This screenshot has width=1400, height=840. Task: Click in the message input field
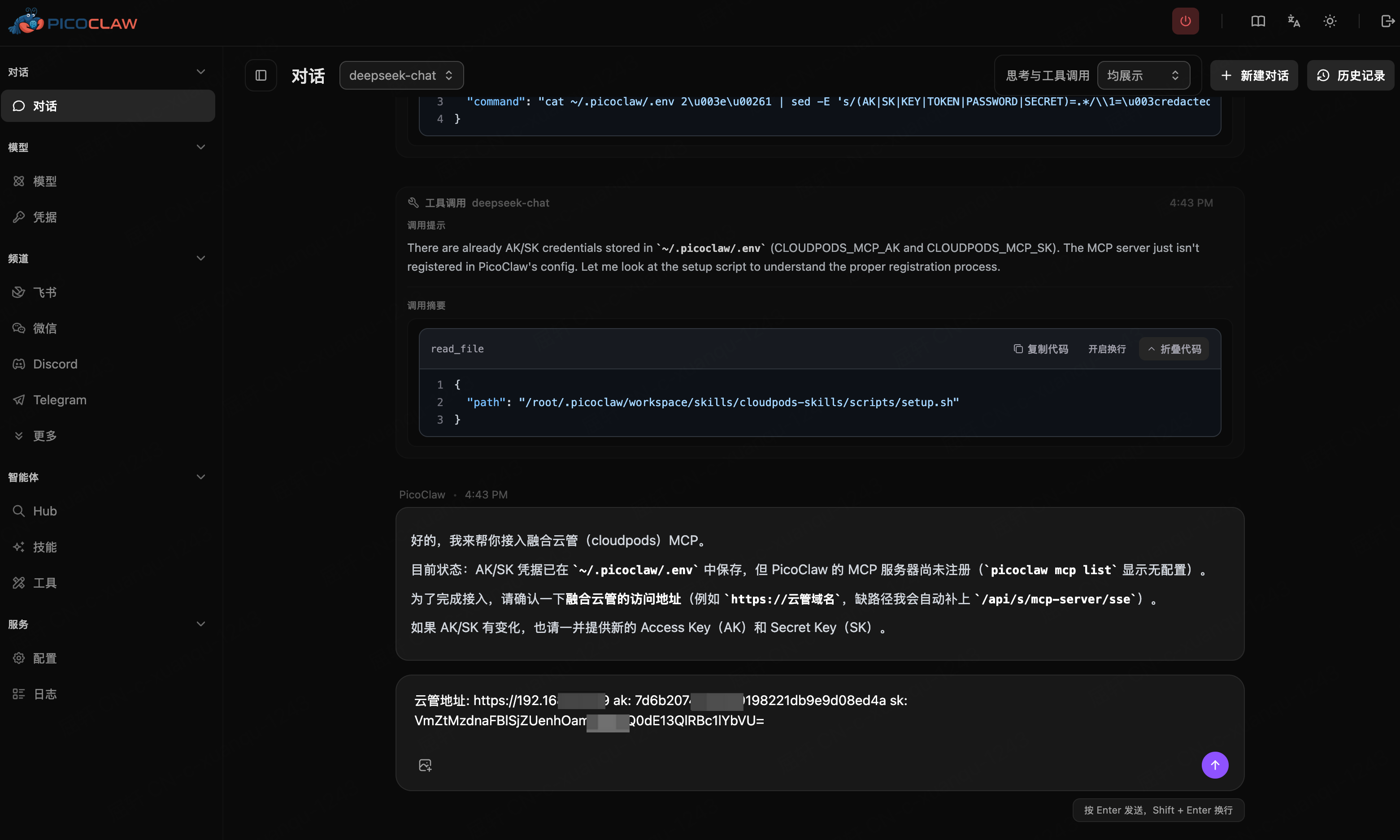[819, 711]
